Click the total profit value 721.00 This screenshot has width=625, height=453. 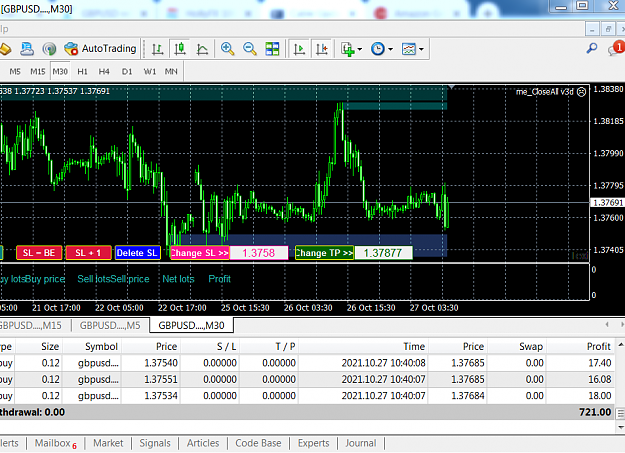[x=595, y=412]
